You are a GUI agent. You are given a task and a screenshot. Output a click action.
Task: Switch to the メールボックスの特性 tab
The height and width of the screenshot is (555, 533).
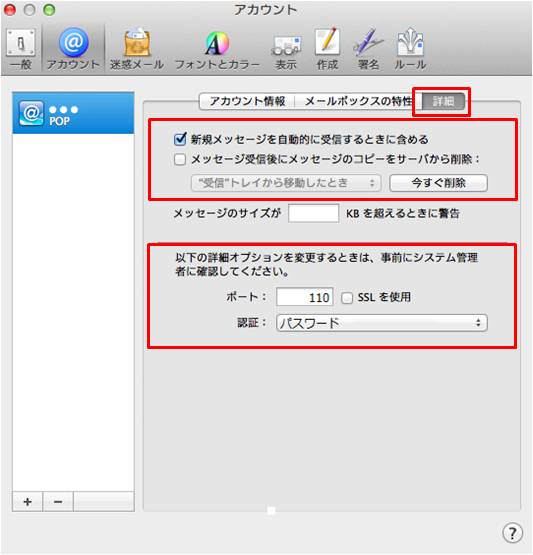coord(358,102)
